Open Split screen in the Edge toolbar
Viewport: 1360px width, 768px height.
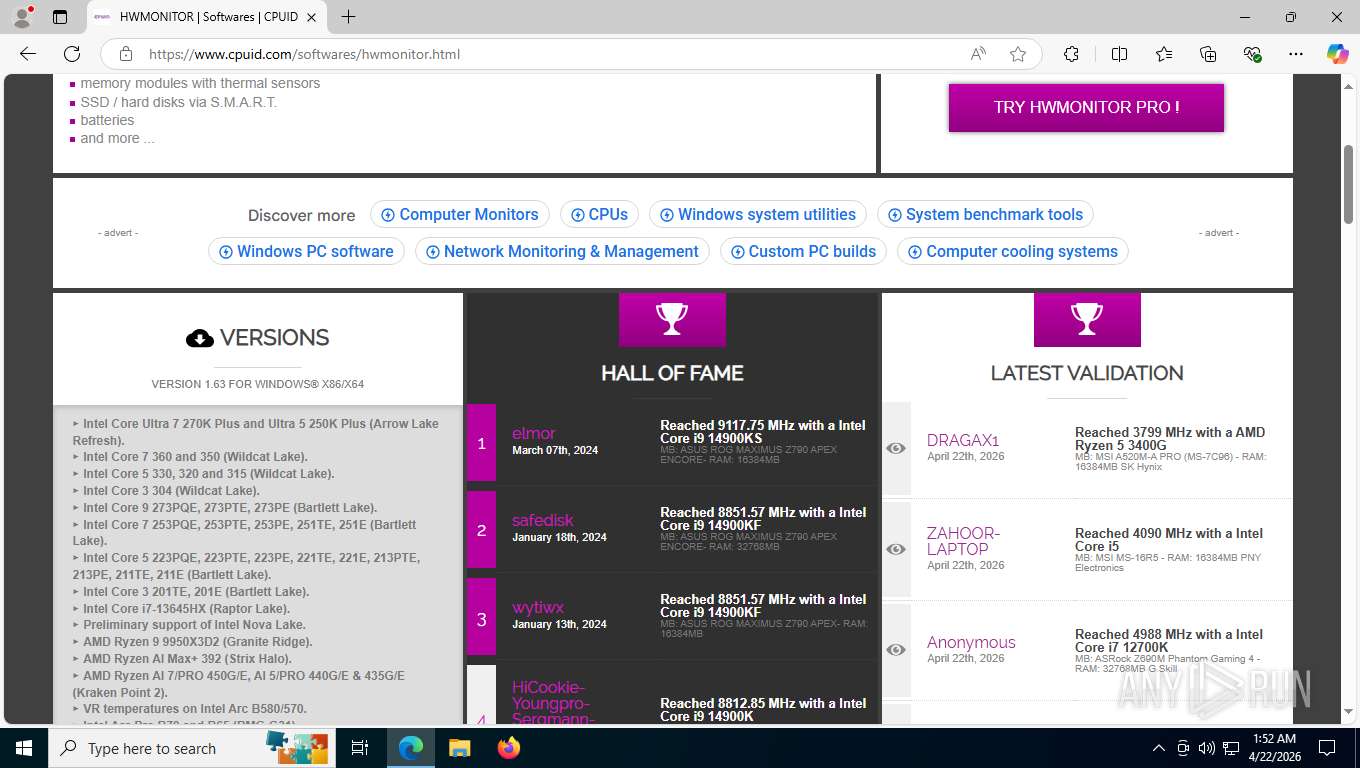coord(1119,54)
